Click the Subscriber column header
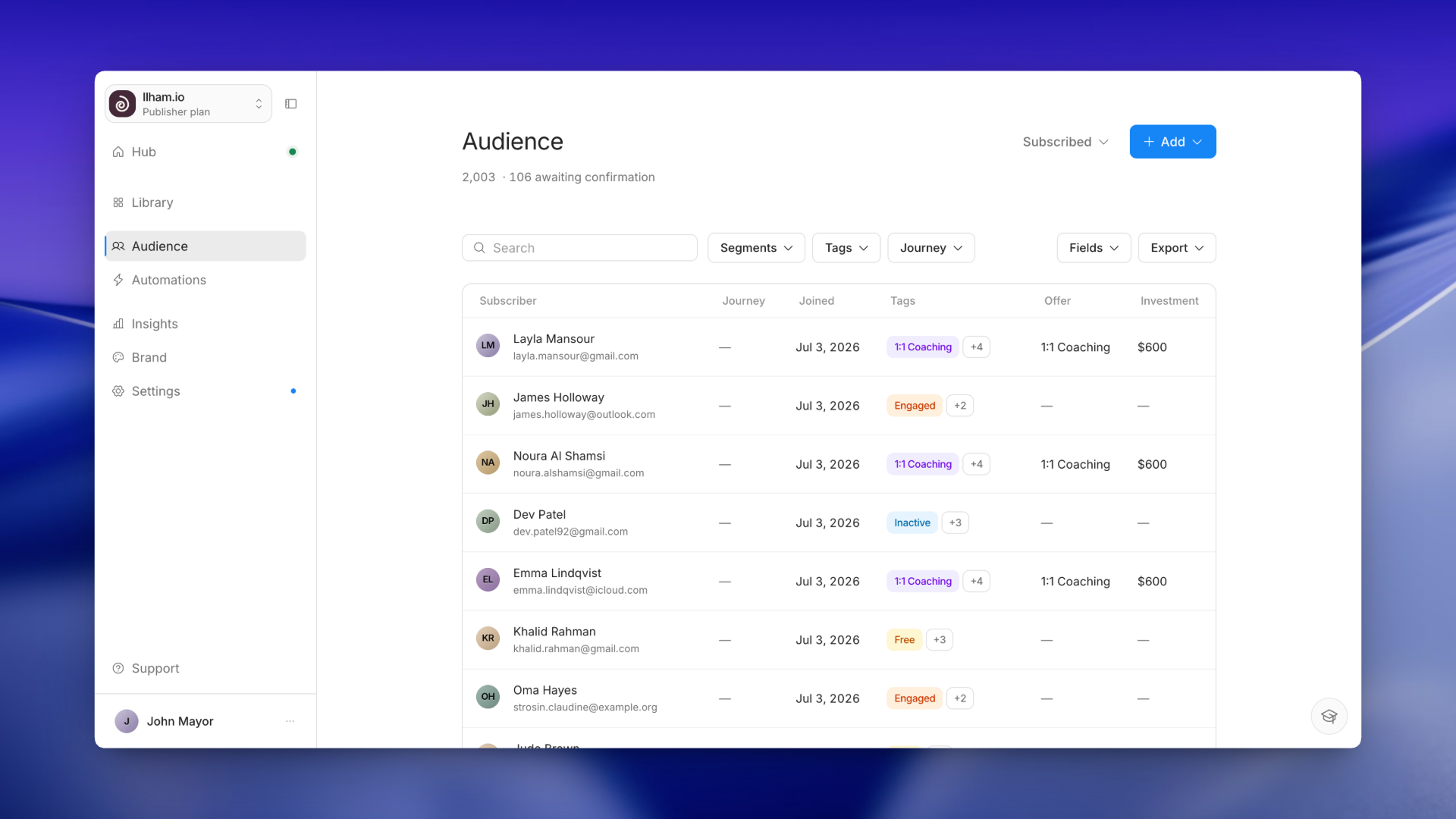 (508, 301)
